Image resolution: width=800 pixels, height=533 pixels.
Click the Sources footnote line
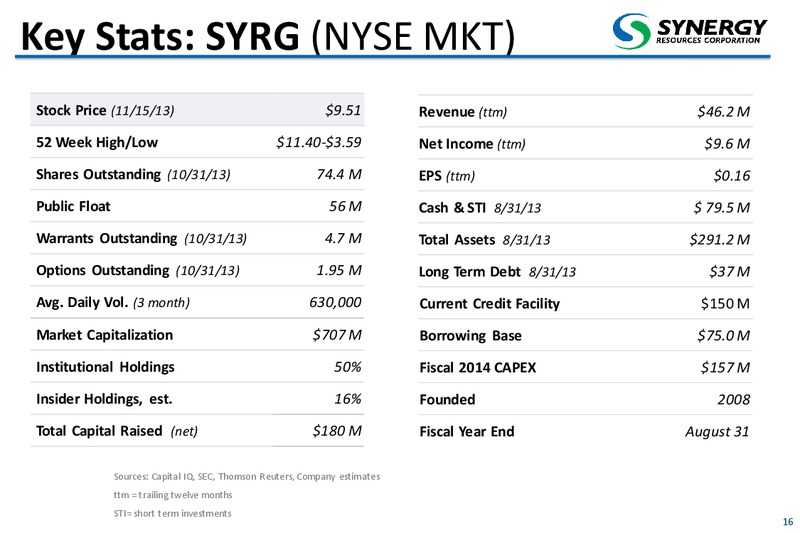click(x=247, y=476)
